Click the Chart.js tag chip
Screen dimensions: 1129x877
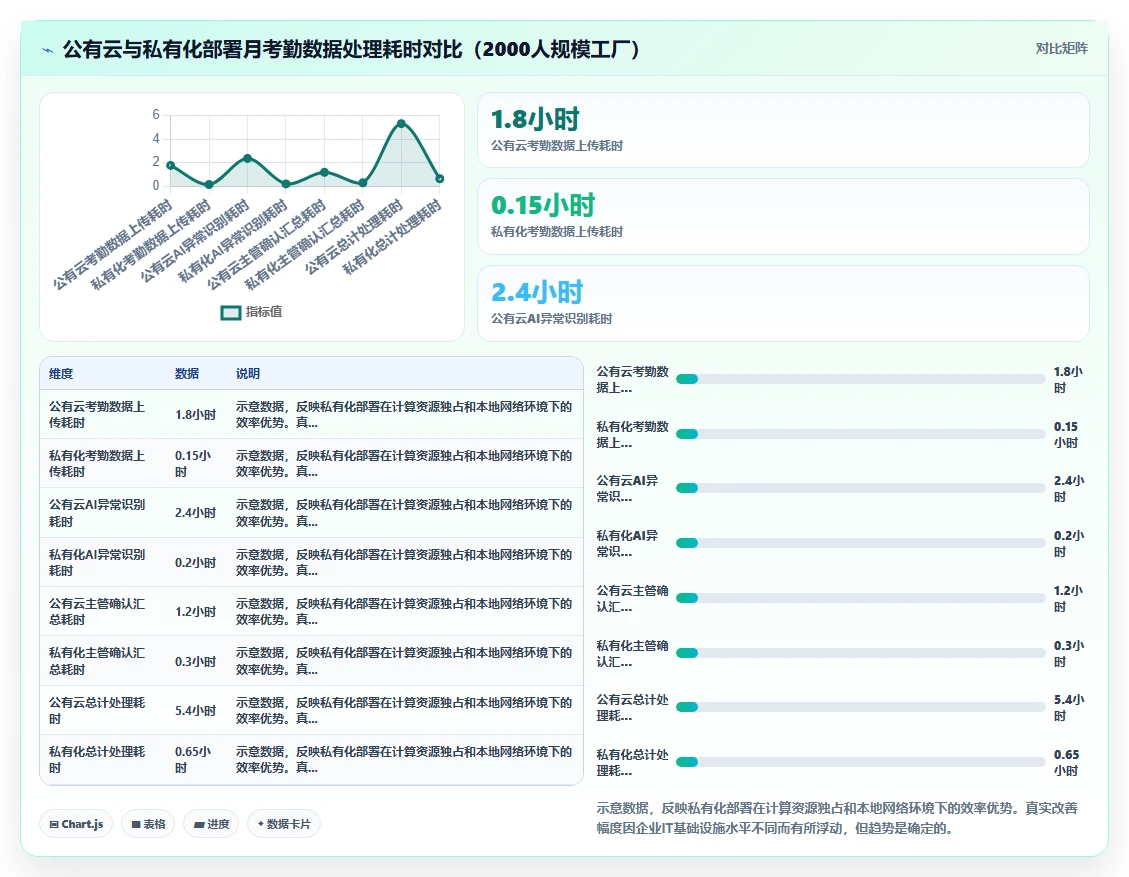tap(76, 824)
